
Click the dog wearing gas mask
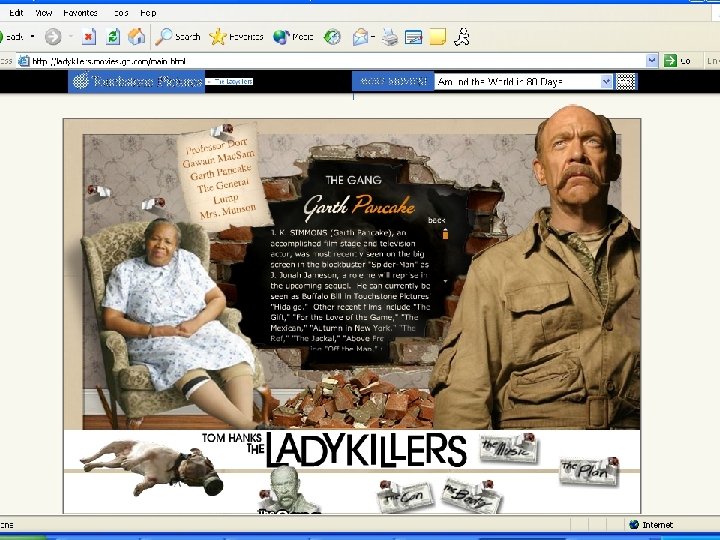point(152,467)
